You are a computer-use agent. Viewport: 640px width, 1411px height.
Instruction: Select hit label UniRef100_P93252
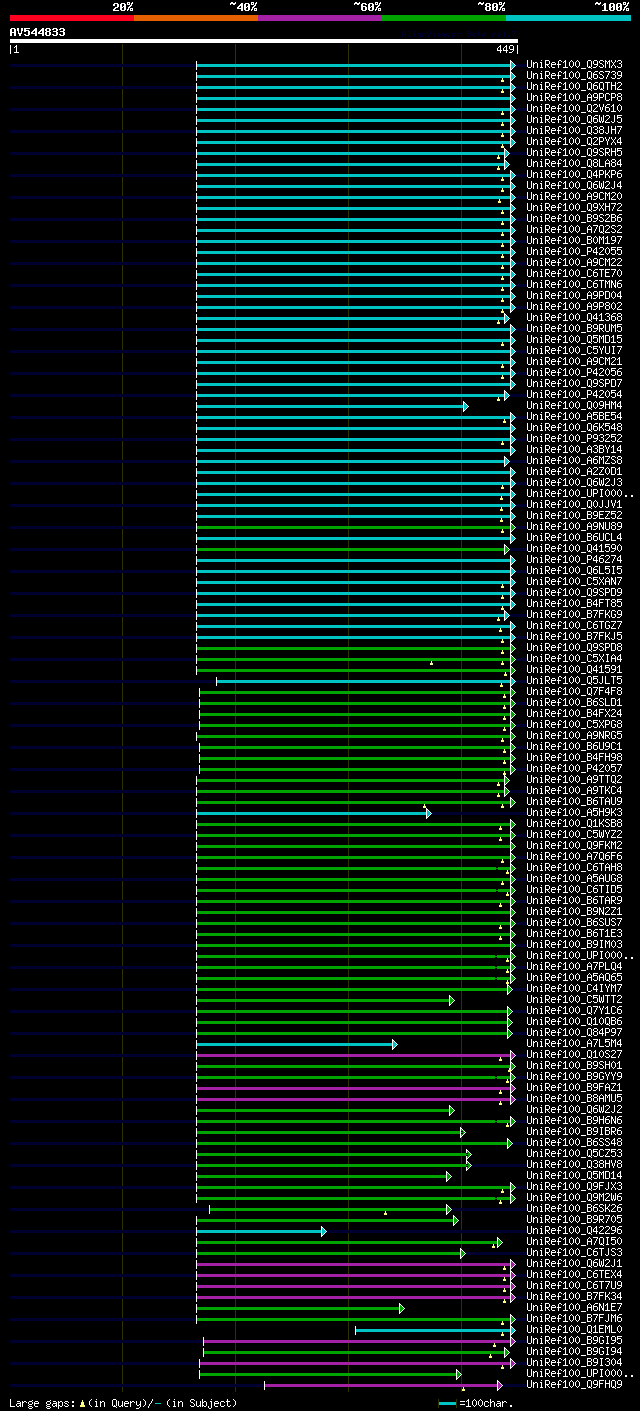click(x=573, y=438)
